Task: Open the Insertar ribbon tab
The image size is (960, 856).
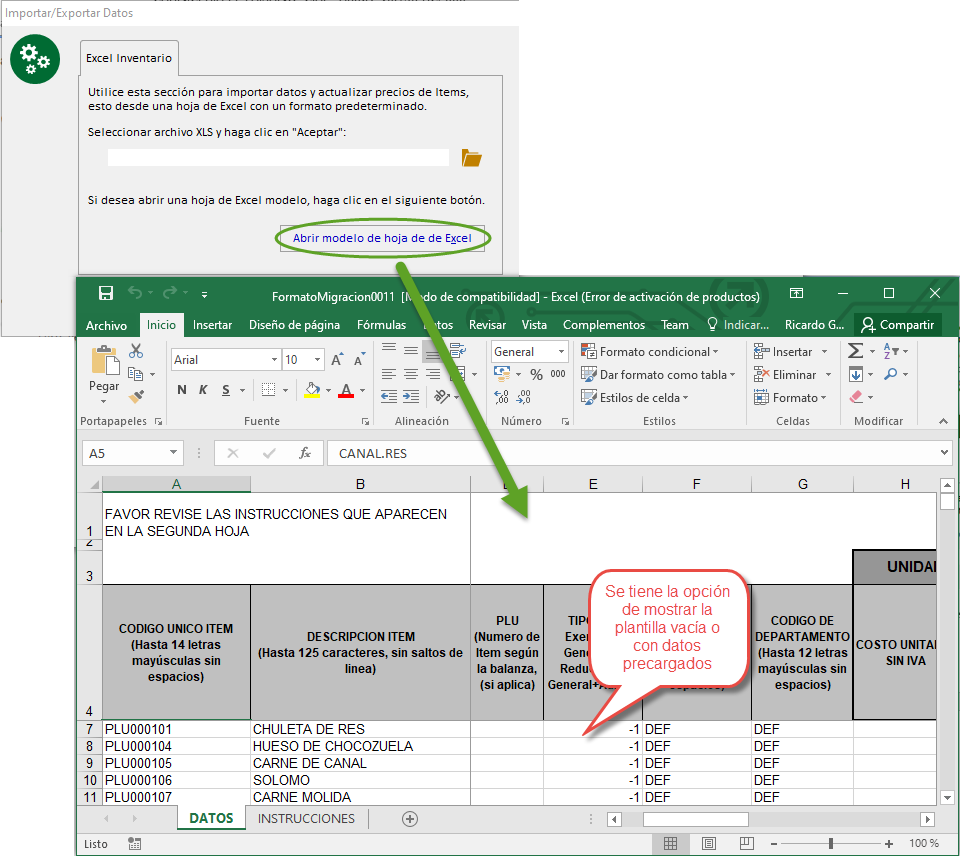Action: (212, 325)
